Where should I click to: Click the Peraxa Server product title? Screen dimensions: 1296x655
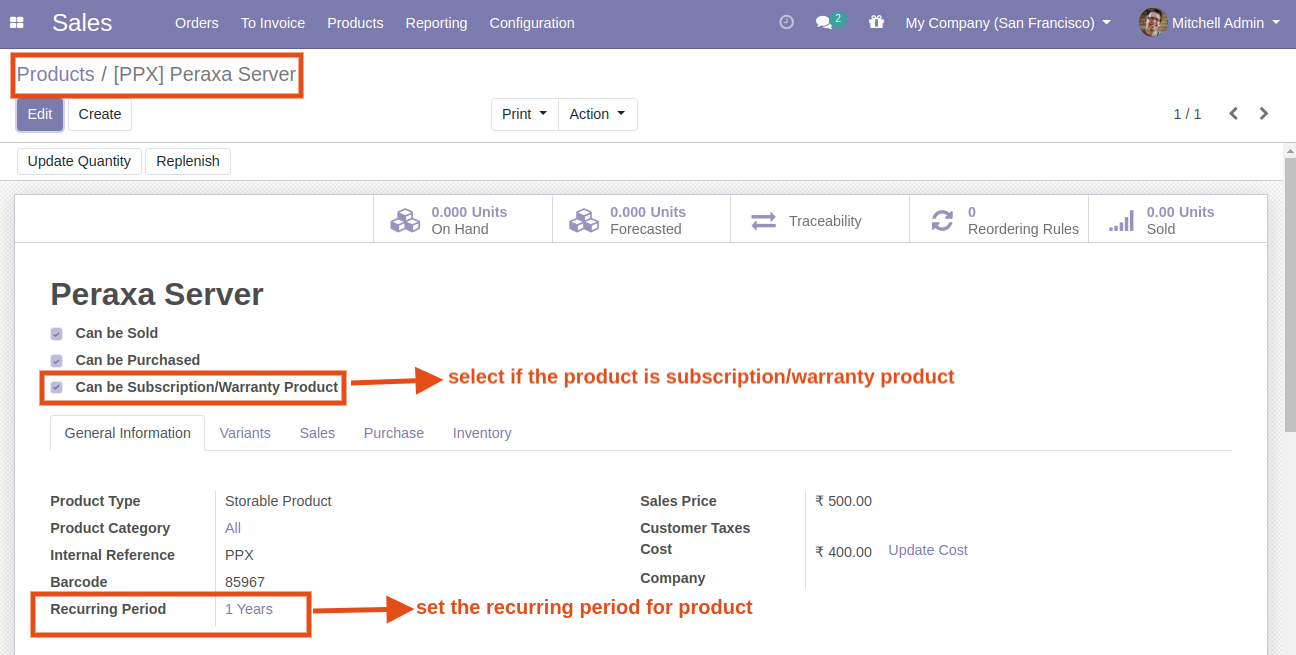[157, 294]
